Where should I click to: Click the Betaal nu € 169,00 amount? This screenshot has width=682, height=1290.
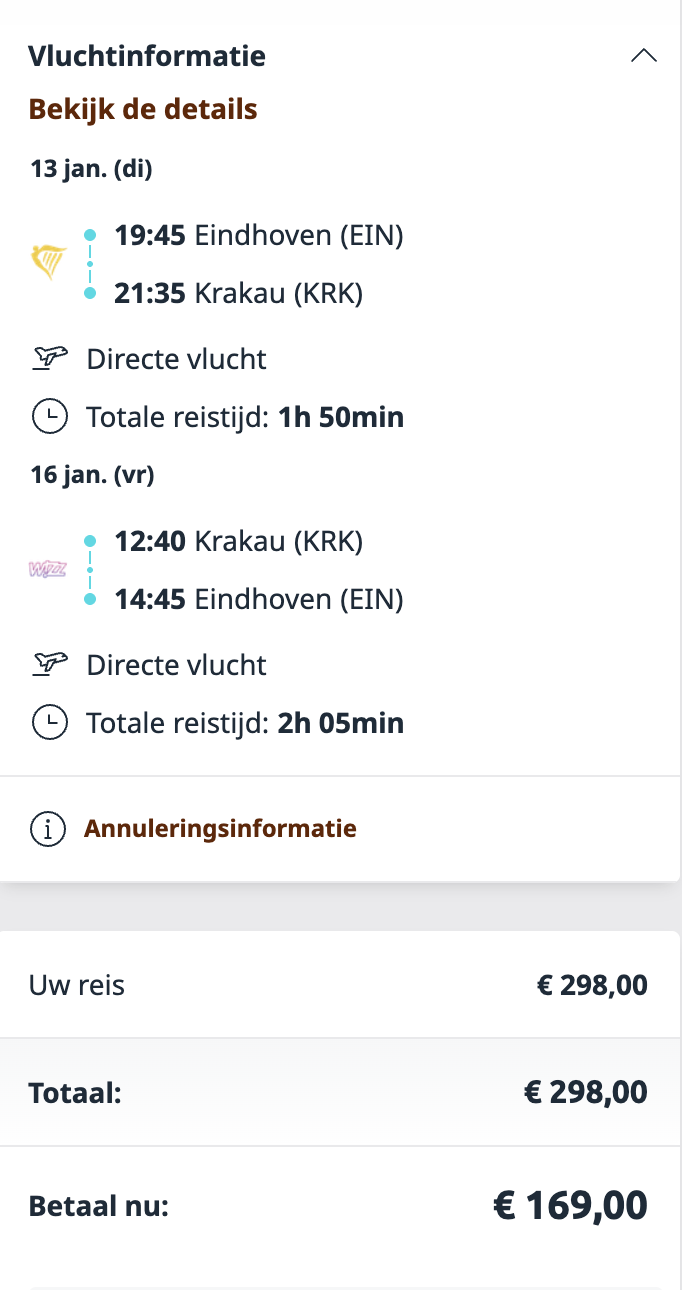coord(570,1206)
